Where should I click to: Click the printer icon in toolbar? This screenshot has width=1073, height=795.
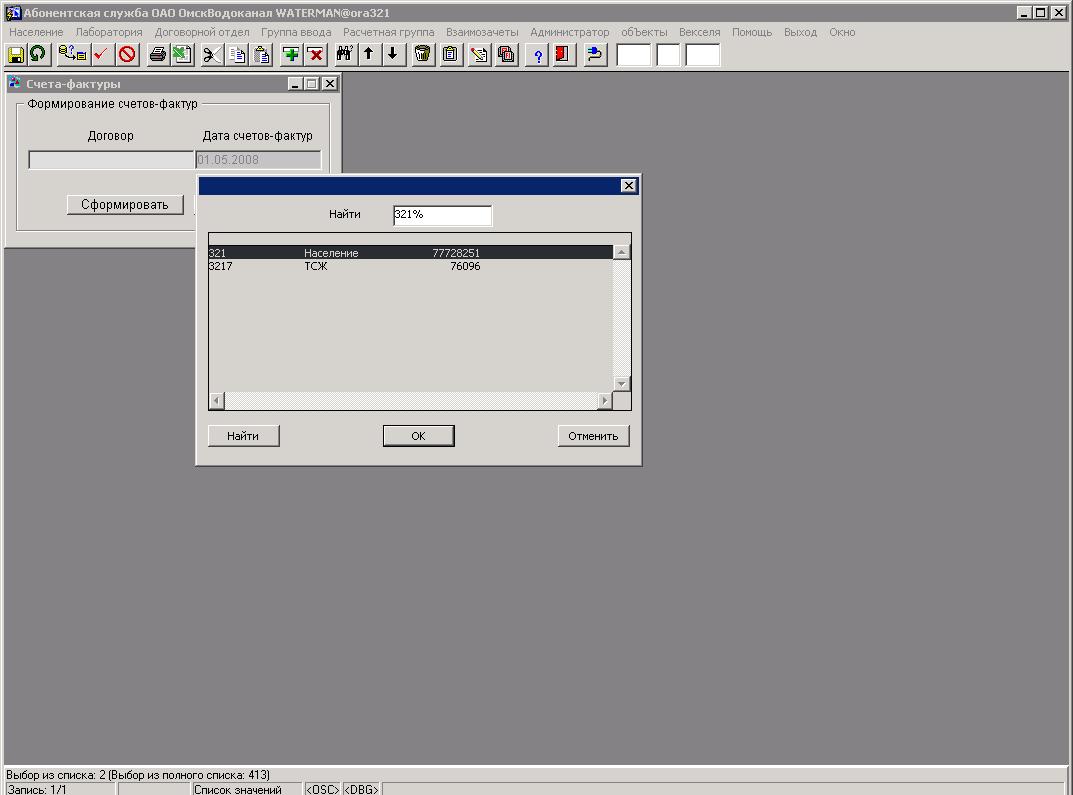point(158,55)
